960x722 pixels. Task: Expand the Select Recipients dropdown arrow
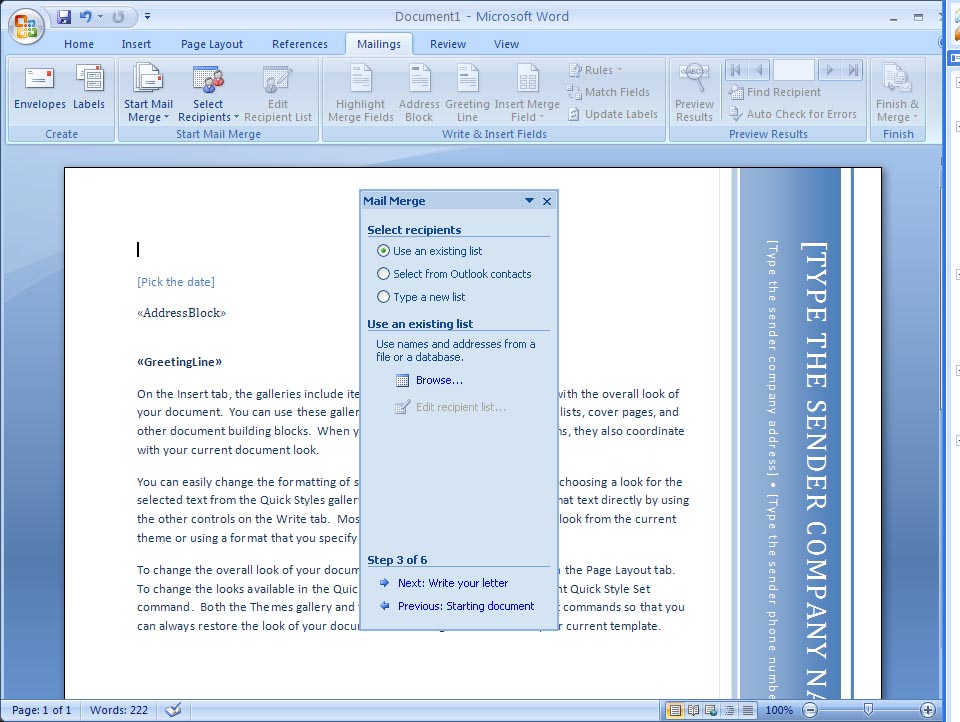236,117
